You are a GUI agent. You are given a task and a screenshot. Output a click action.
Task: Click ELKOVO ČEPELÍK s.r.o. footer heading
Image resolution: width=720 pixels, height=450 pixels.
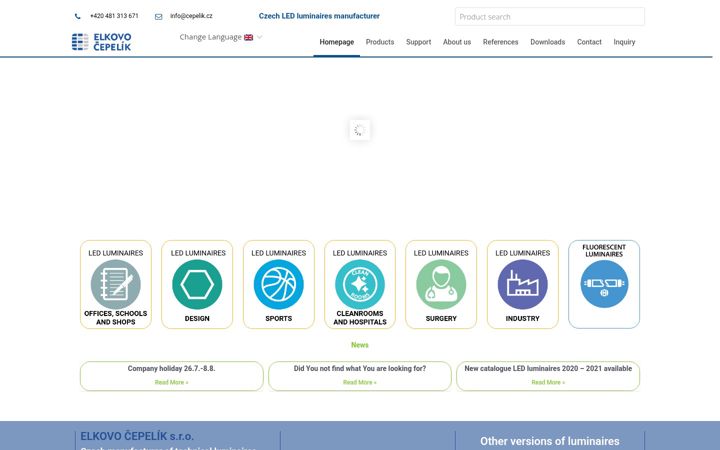(137, 436)
